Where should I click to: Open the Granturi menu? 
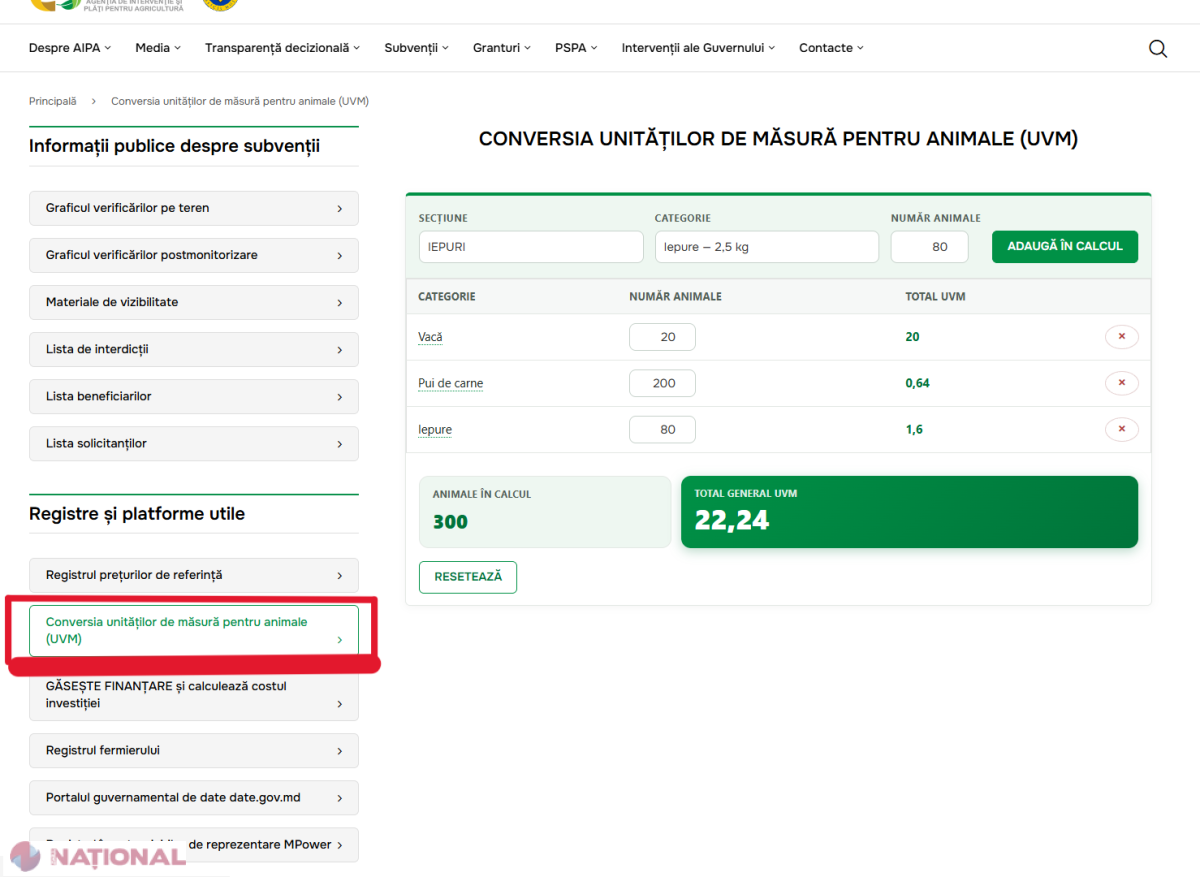[x=502, y=48]
